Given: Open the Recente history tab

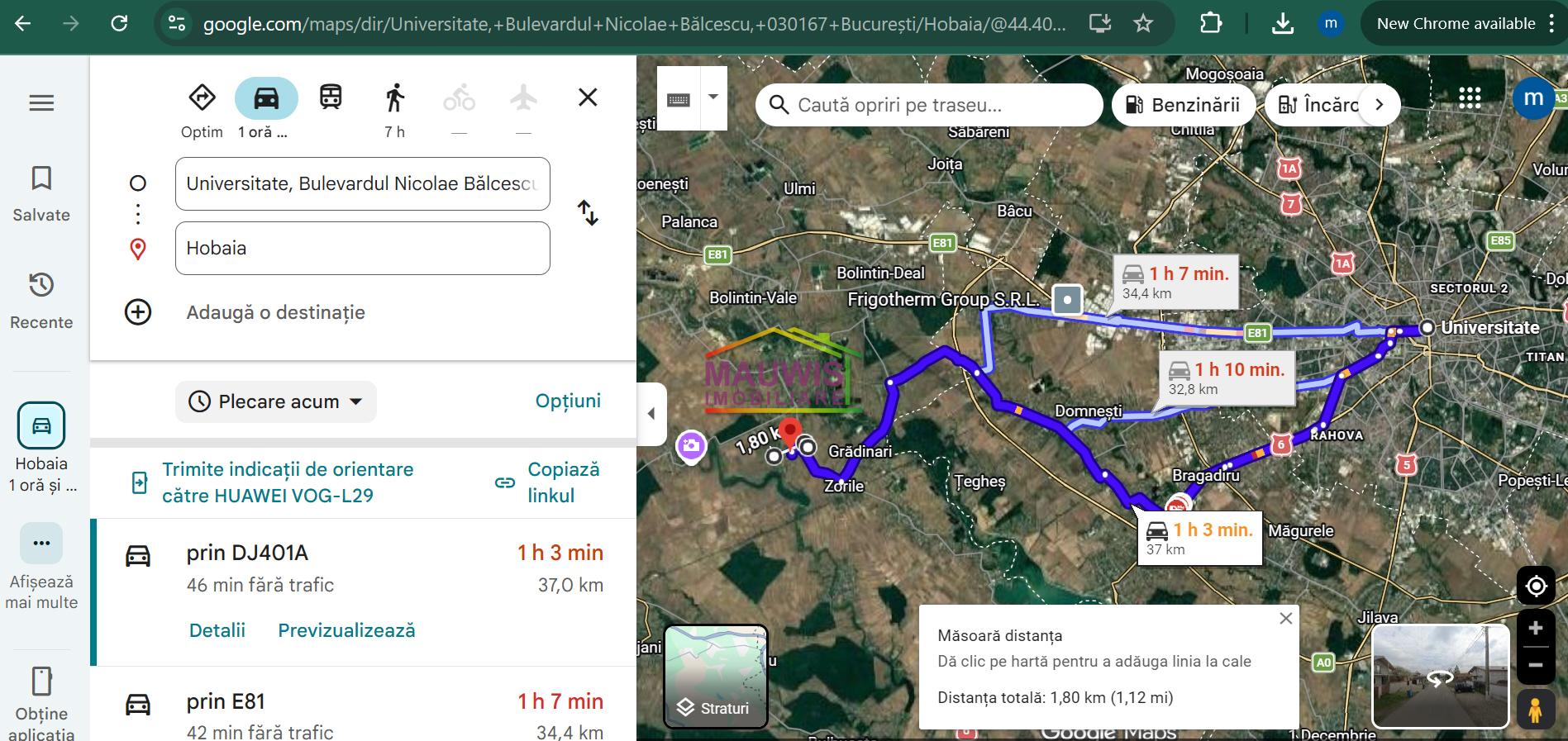Looking at the screenshot, I should pos(41,300).
